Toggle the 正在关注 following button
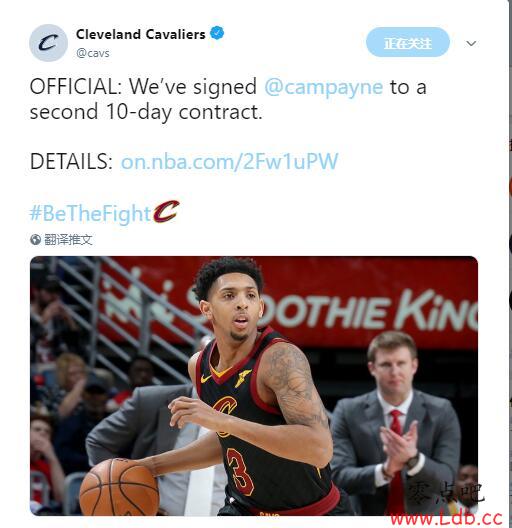Screen dimensions: 512x528 tap(408, 42)
